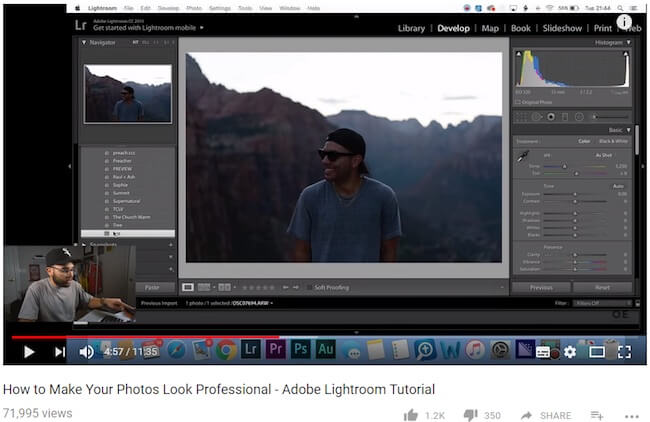Select The Church Warm preset folder
Image resolution: width=650 pixels, height=422 pixels.
click(x=131, y=217)
